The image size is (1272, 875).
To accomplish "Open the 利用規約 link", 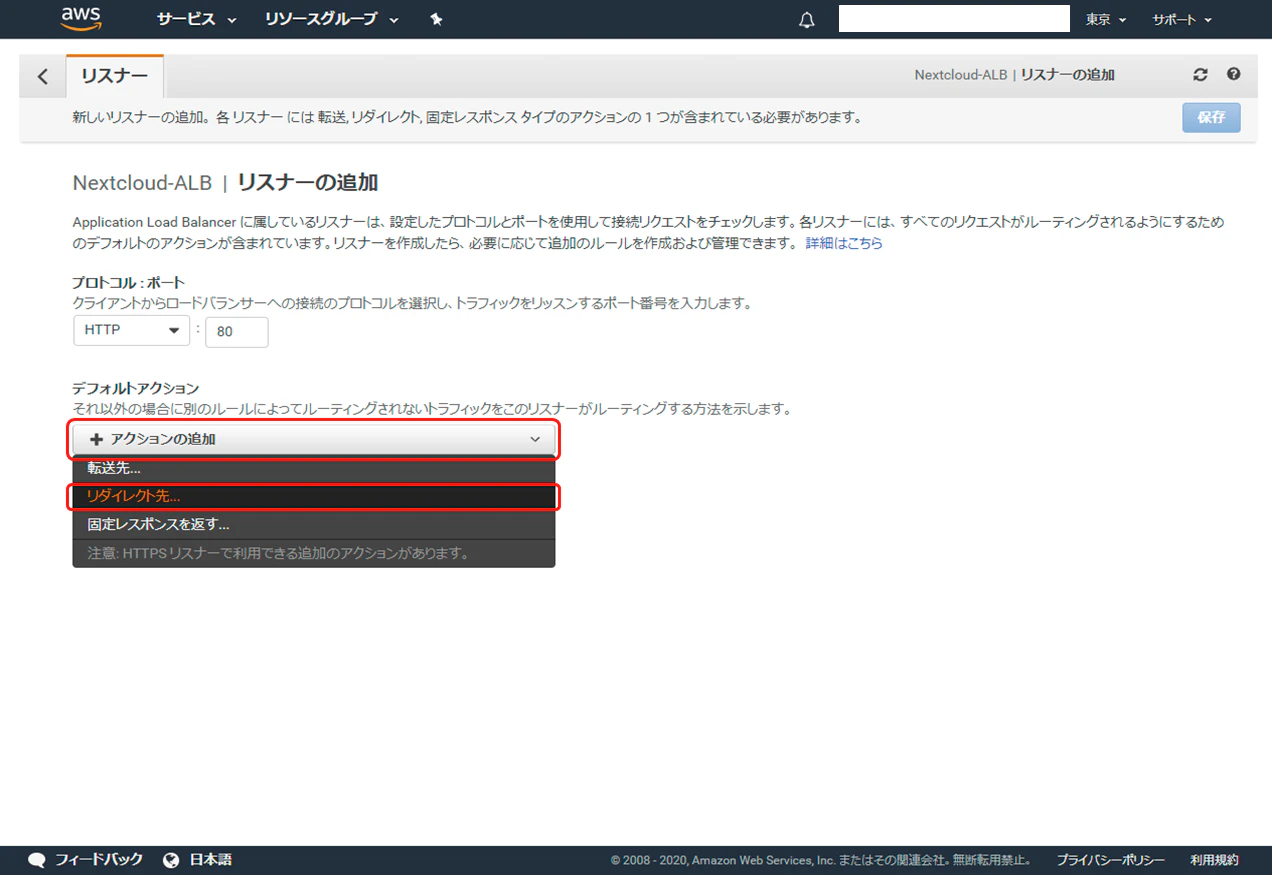I will pyautogui.click(x=1214, y=860).
